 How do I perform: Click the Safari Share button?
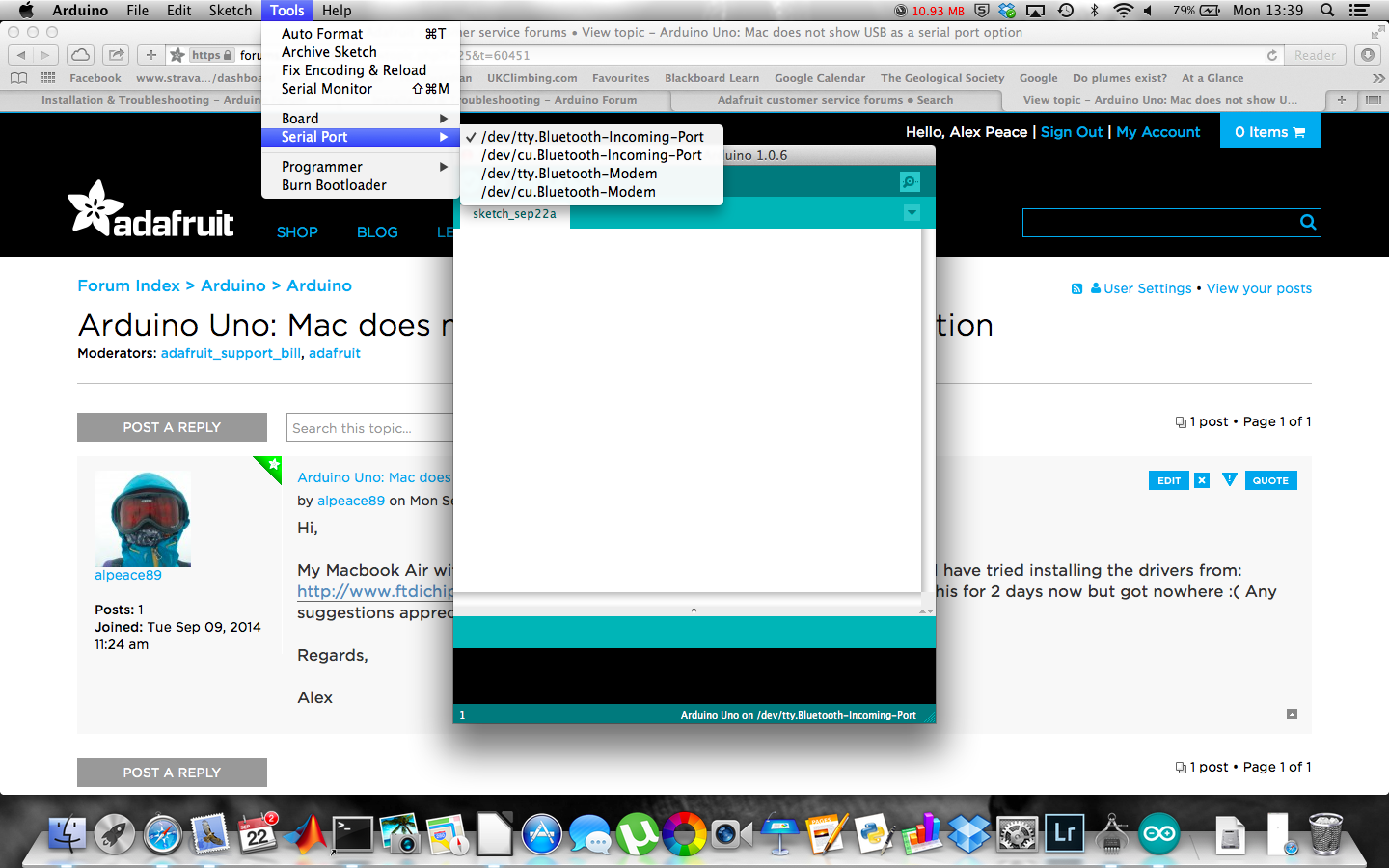[116, 55]
